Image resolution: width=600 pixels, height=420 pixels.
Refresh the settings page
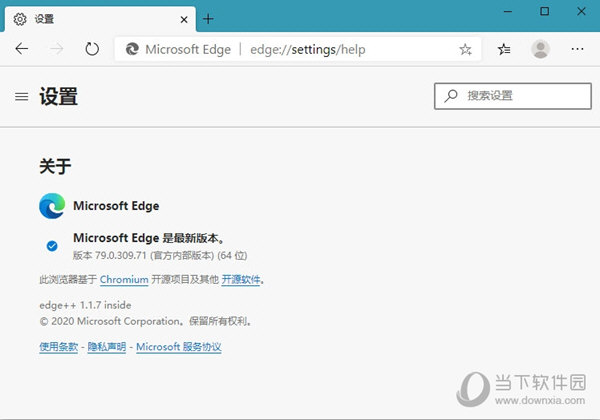92,49
